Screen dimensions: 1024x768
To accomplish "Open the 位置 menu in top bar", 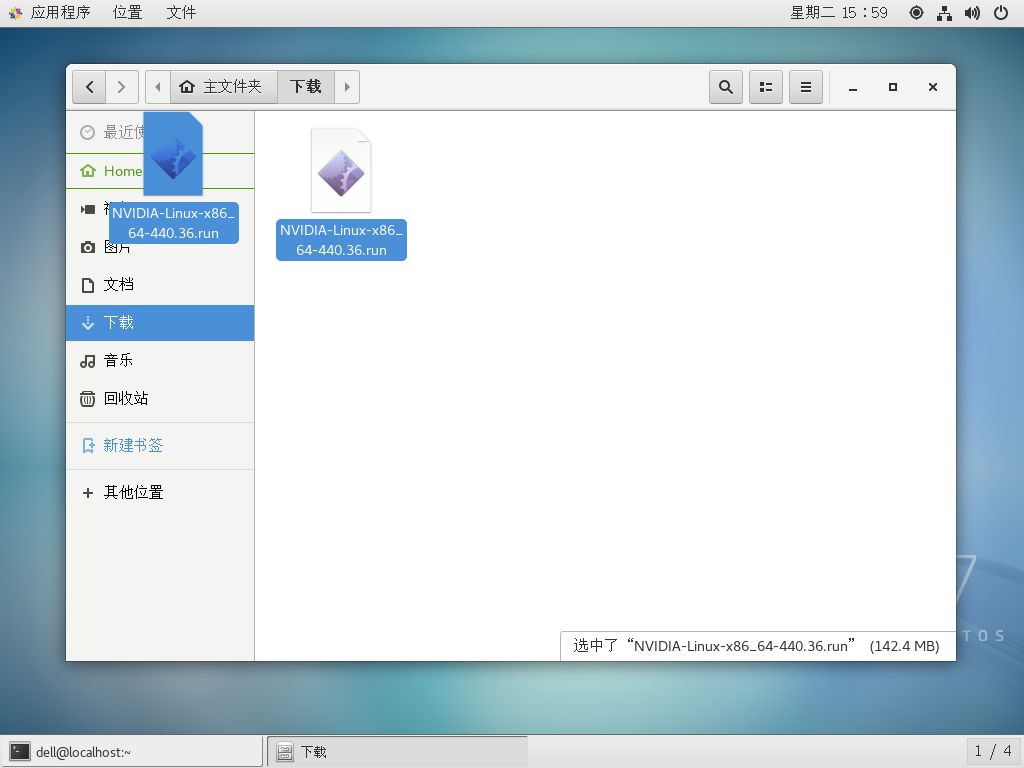I will [127, 12].
